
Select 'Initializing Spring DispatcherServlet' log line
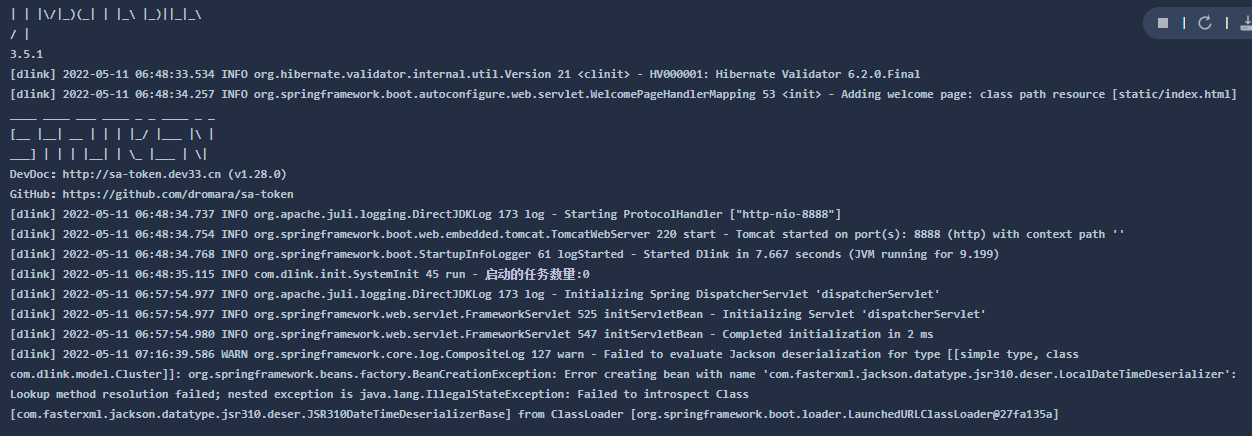475,294
